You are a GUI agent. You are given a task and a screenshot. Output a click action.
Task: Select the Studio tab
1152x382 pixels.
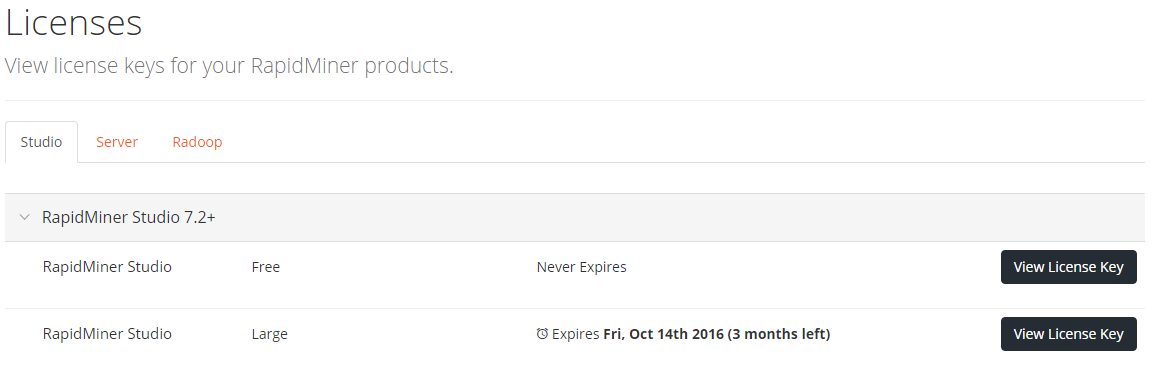[41, 142]
